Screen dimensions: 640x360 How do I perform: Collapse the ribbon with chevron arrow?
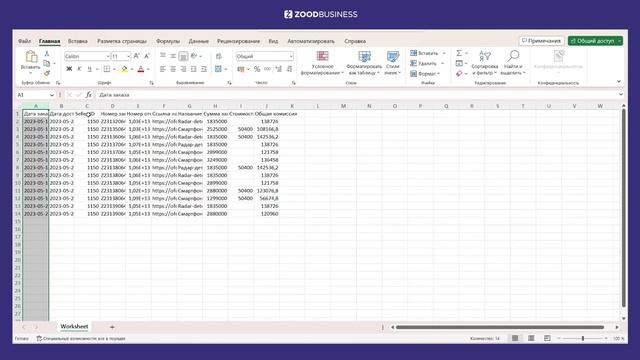pos(619,82)
